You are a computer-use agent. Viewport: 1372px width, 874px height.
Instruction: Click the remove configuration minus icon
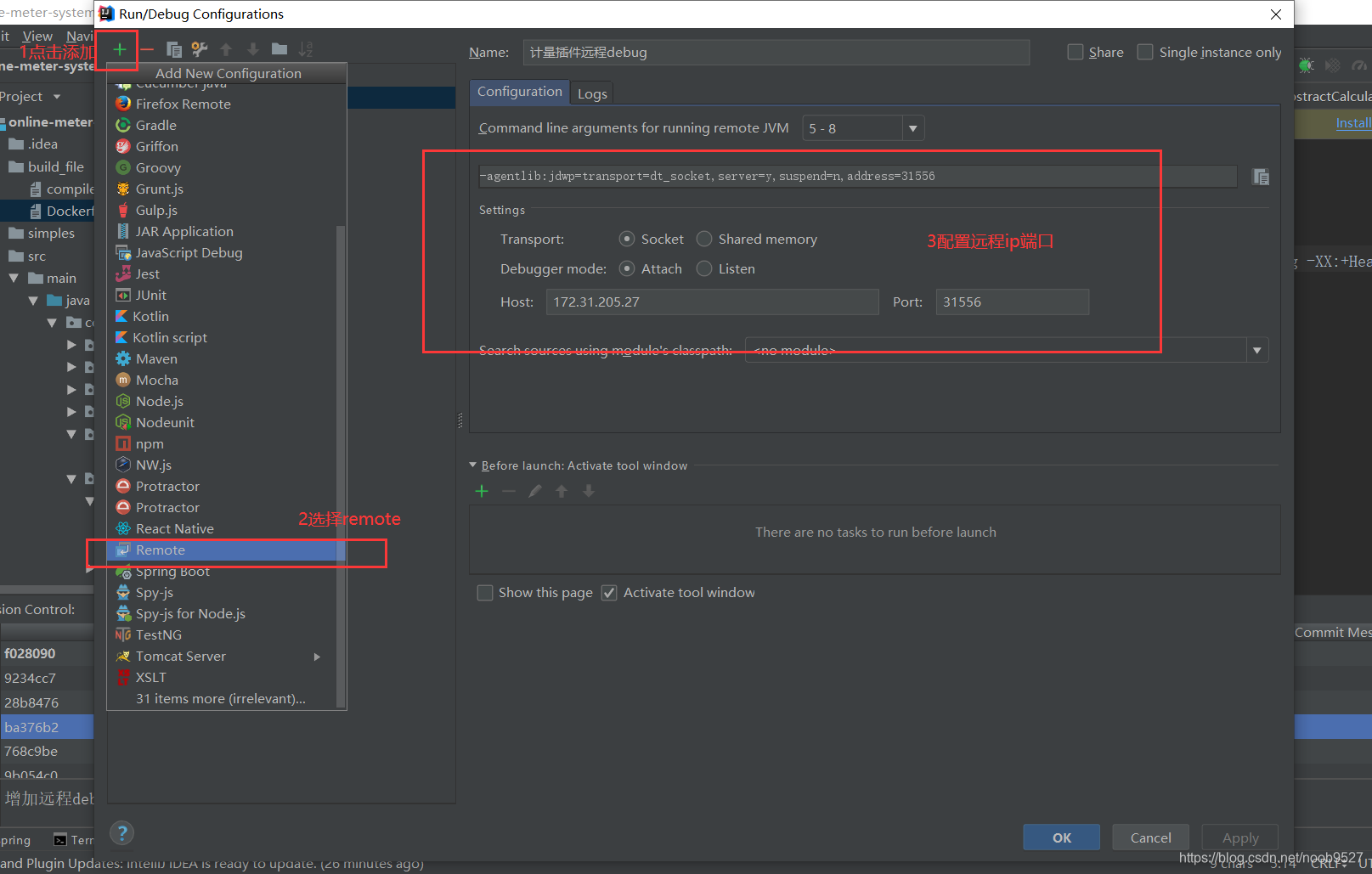(147, 49)
